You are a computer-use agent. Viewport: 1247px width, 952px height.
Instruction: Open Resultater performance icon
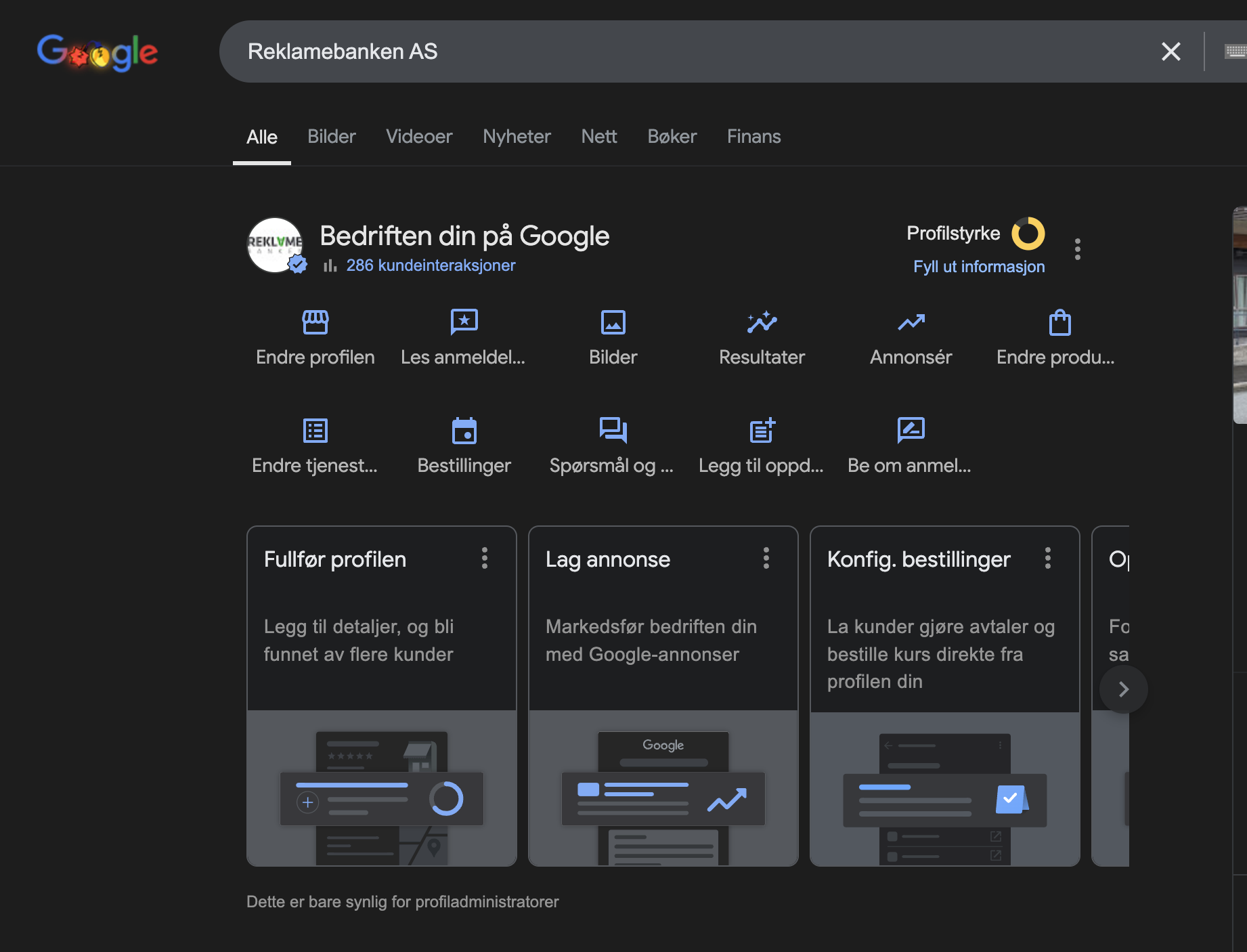(762, 322)
